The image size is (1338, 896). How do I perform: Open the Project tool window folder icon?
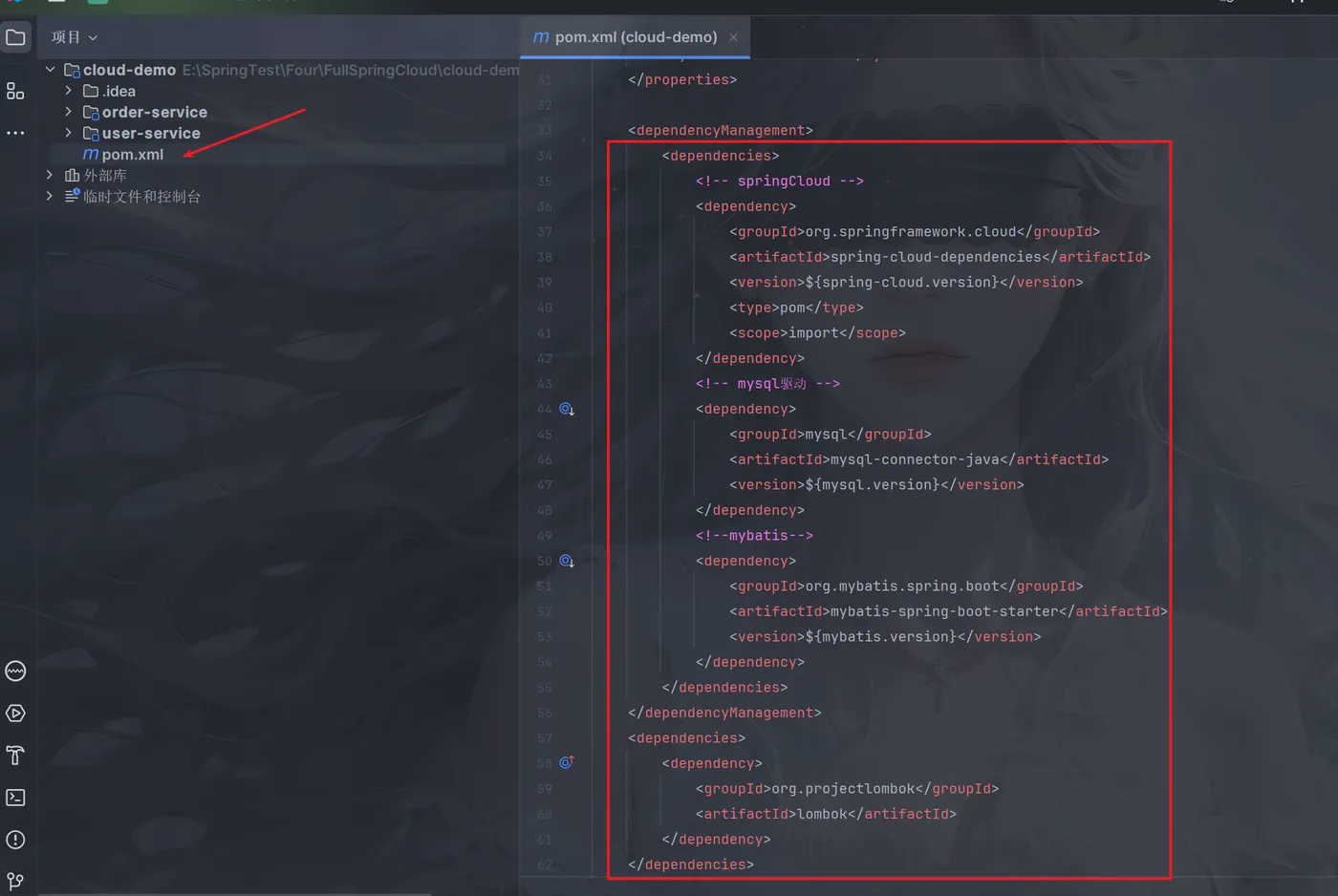click(x=15, y=37)
